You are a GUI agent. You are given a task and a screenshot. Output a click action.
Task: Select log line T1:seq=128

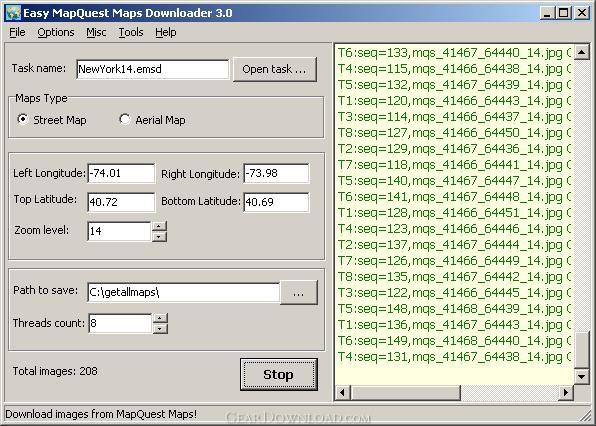[x=455, y=212]
